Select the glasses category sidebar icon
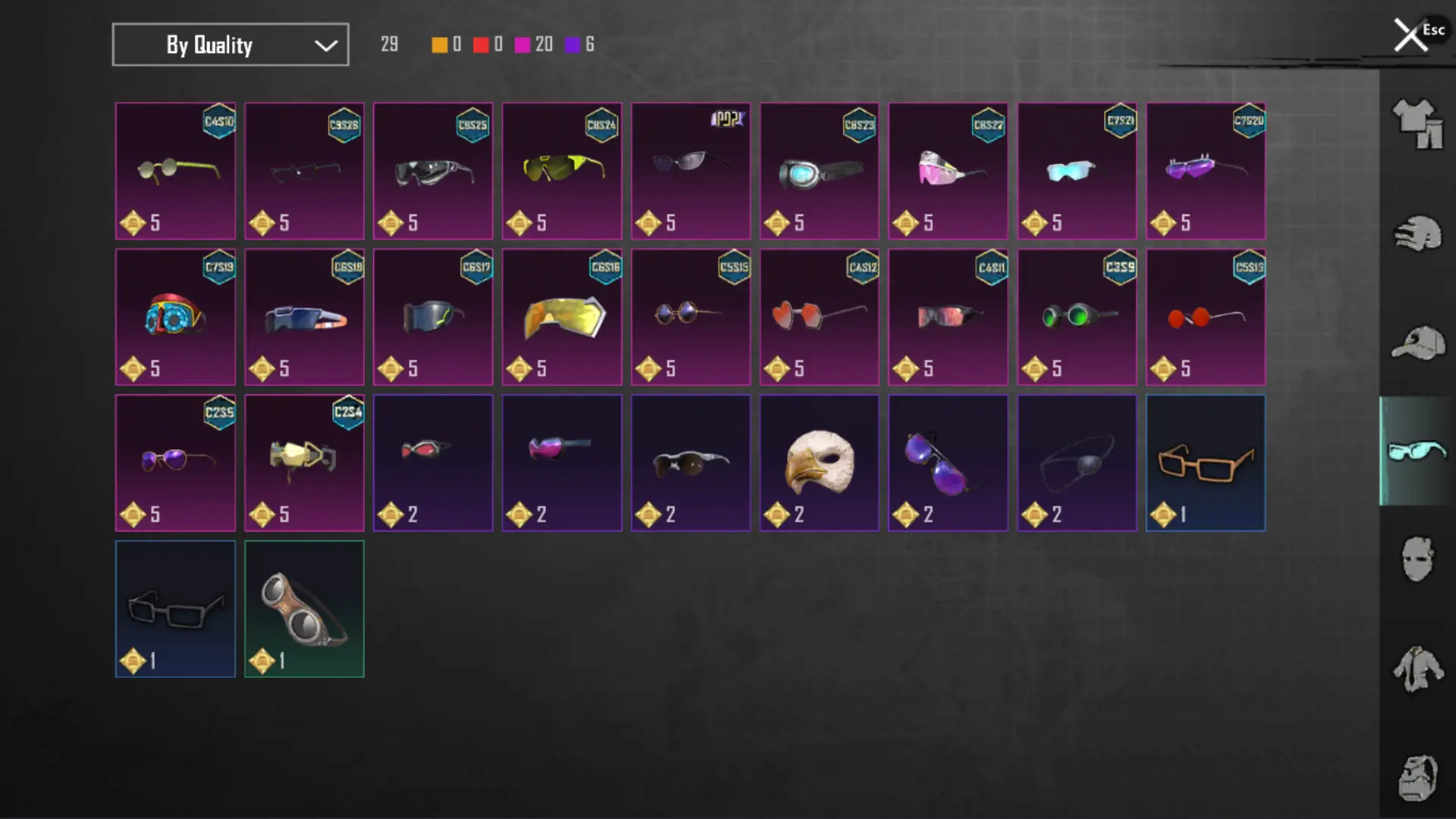 coord(1417,451)
